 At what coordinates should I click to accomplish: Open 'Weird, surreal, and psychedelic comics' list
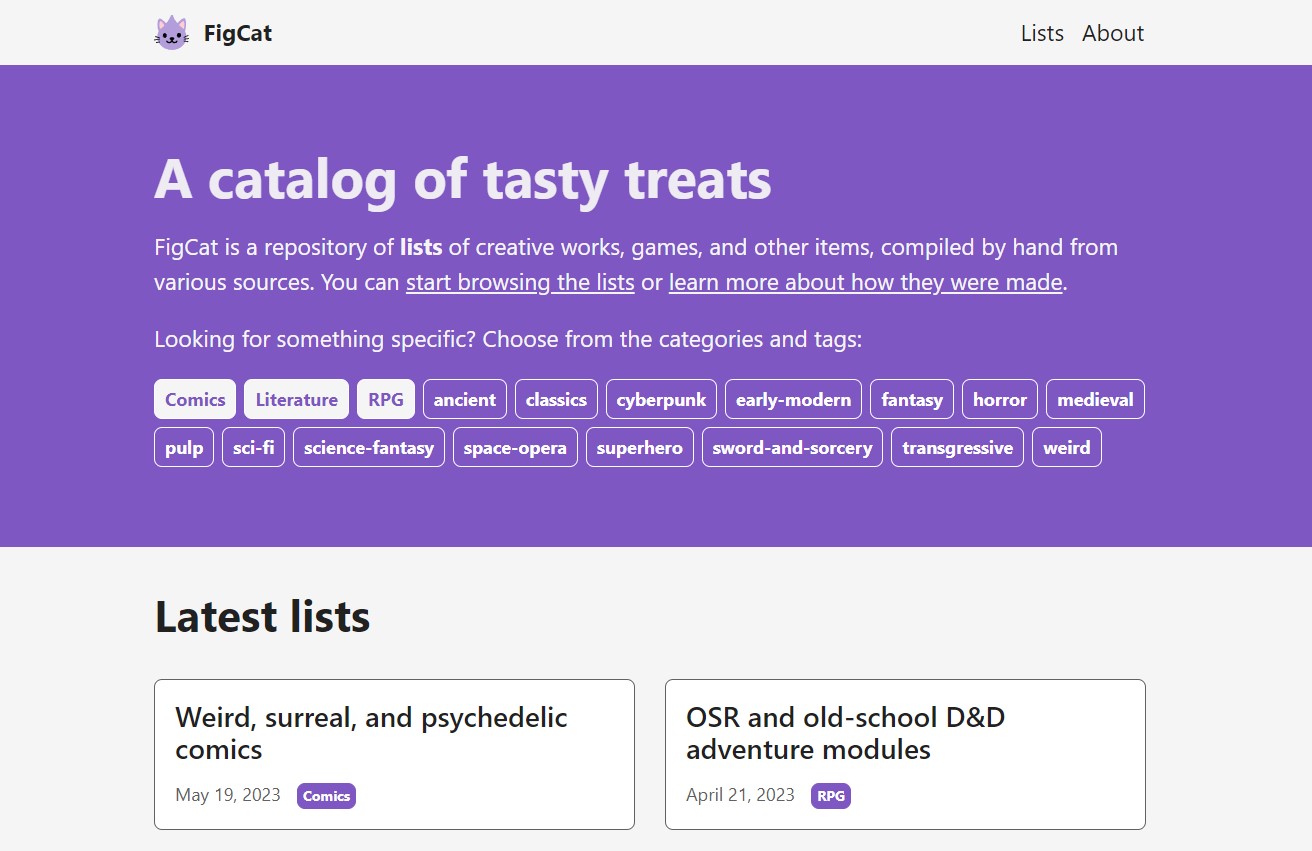click(371, 733)
